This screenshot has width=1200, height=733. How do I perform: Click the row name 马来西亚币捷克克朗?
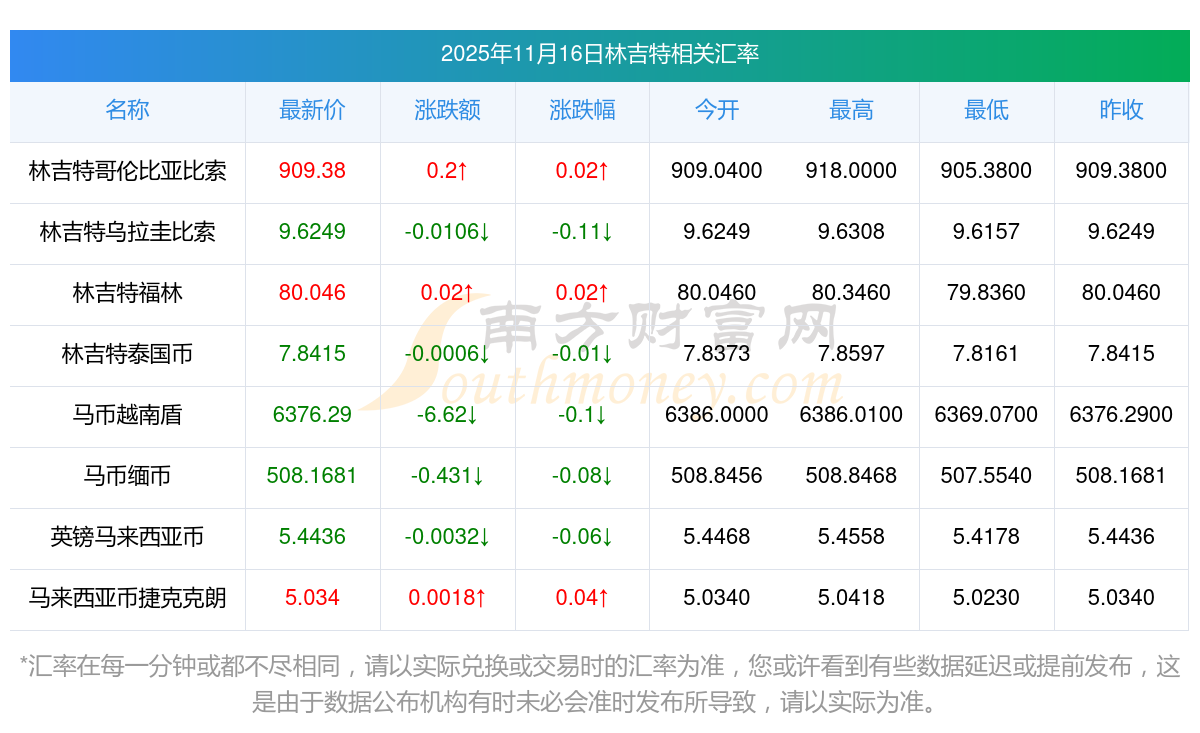pos(127,598)
